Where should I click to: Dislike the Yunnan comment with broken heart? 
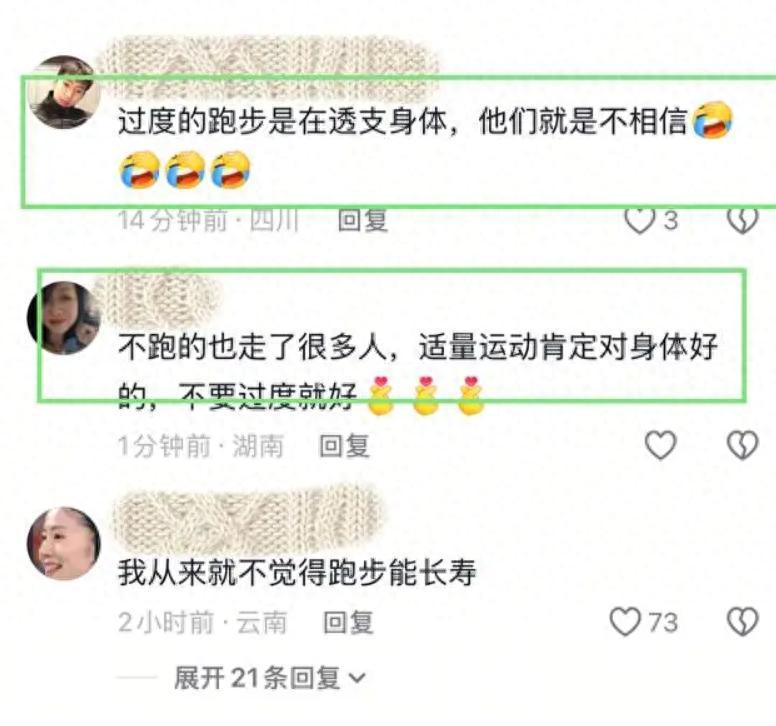tap(742, 622)
